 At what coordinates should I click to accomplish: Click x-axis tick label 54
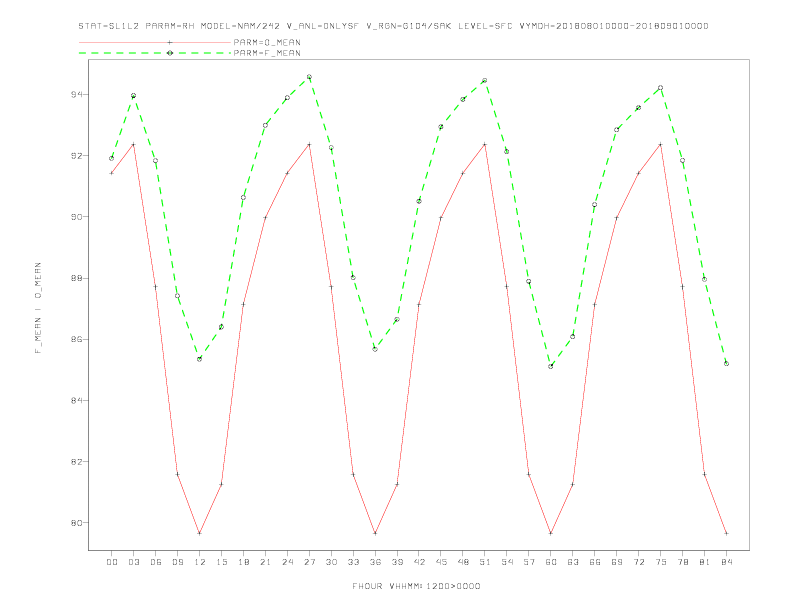[x=507, y=562]
